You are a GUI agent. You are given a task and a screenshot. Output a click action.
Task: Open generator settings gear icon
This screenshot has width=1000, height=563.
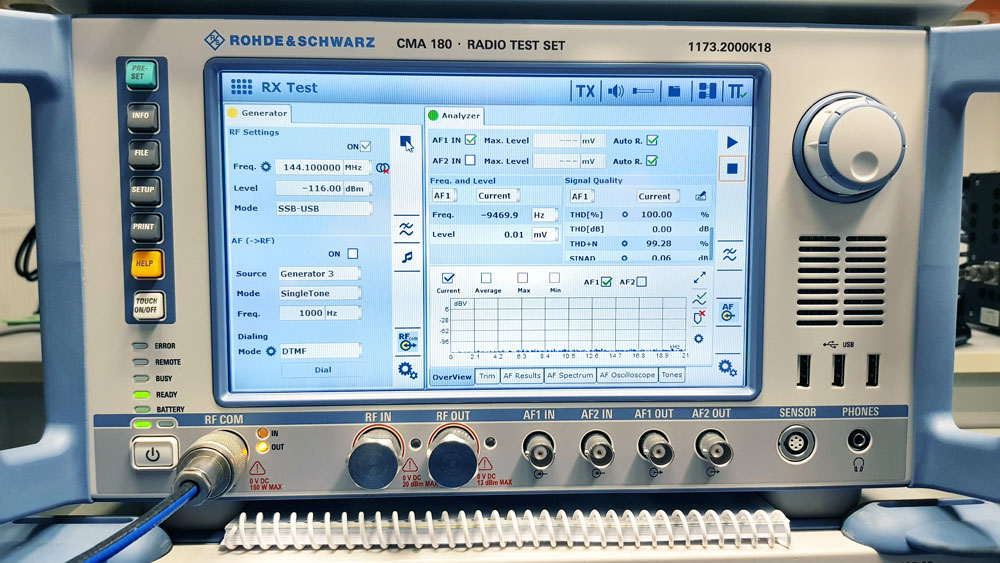click(407, 370)
